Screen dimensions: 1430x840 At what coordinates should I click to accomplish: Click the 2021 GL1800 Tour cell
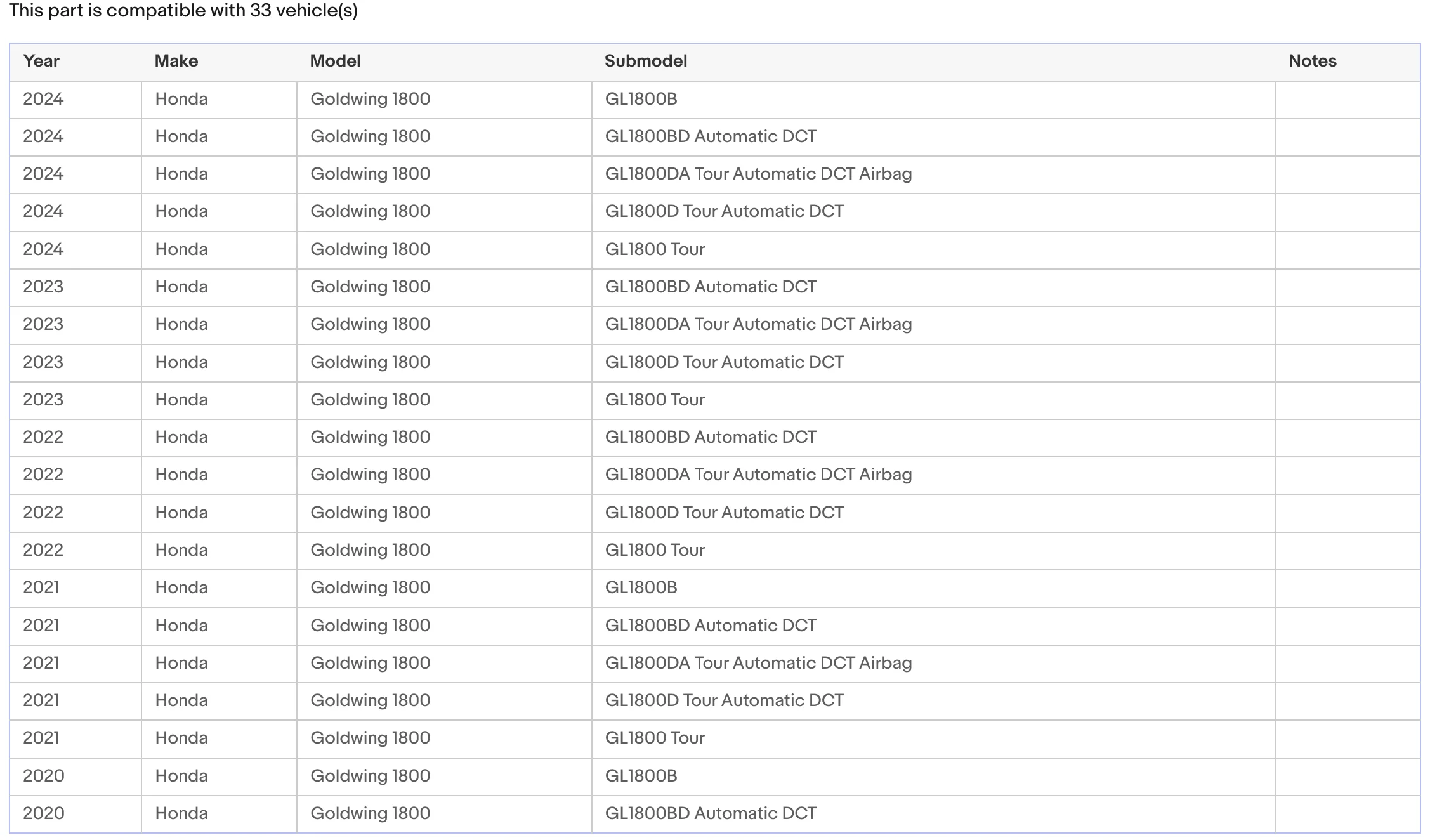click(933, 738)
